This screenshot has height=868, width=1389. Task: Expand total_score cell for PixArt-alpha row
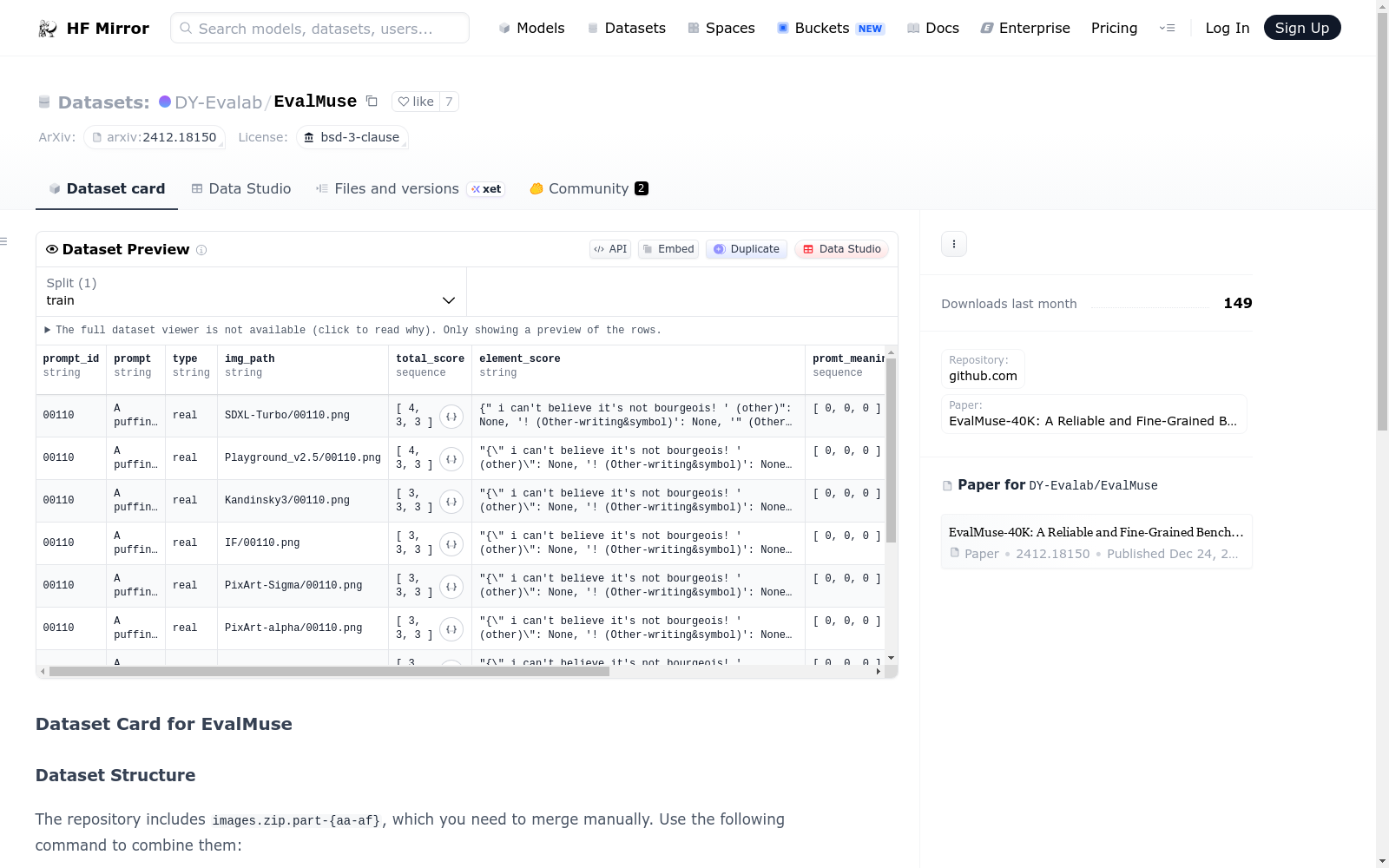[x=451, y=629]
